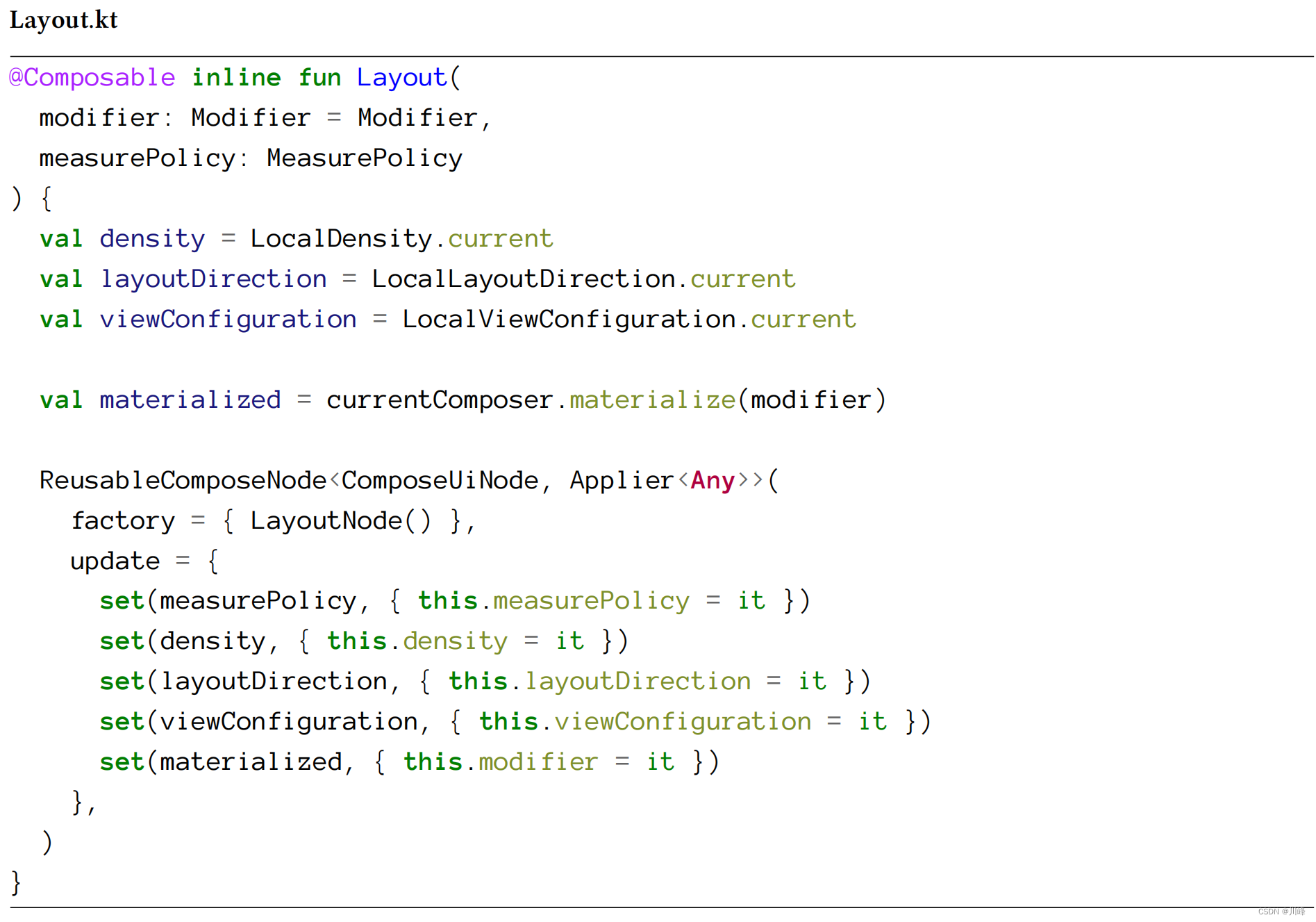The width and height of the screenshot is (1316, 922).
Task: Click the CSDN watermark text
Action: (1281, 912)
